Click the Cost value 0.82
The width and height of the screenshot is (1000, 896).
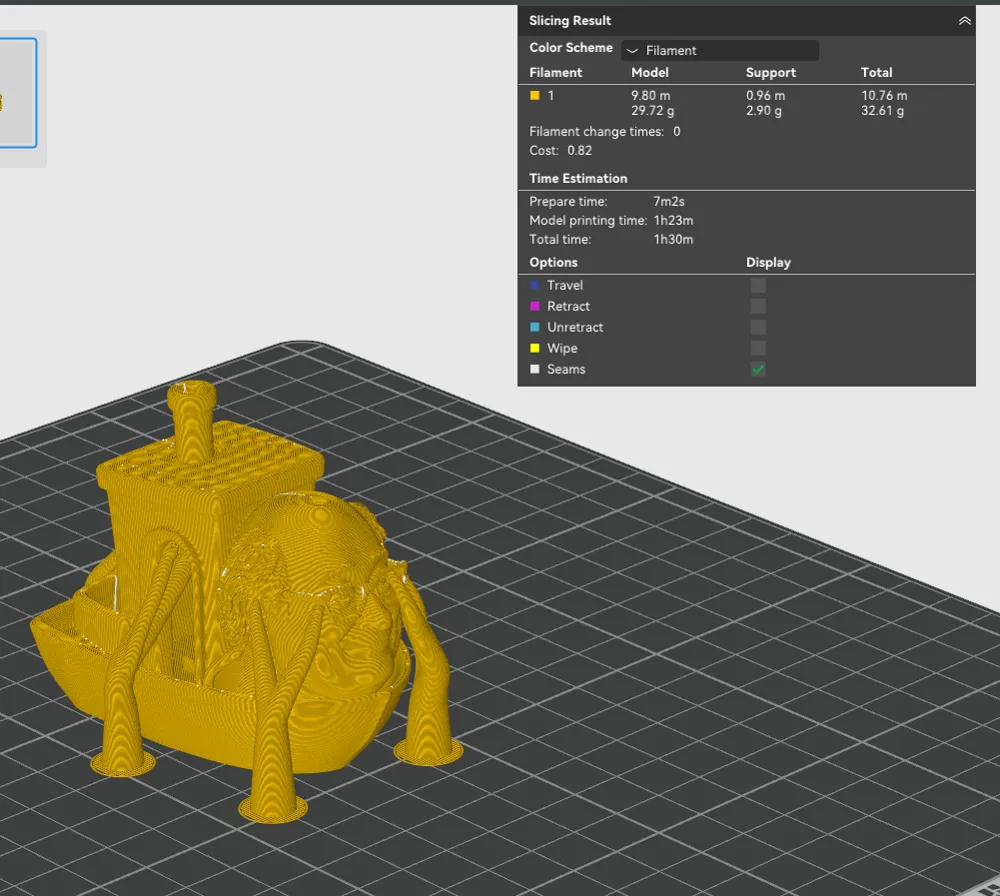[579, 151]
